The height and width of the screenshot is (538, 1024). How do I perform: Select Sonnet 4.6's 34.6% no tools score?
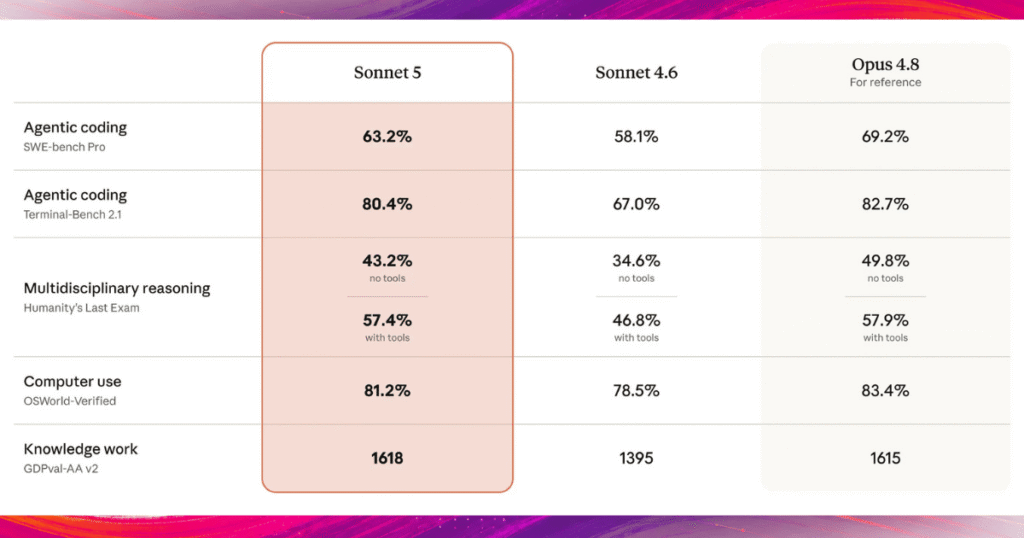point(636,261)
